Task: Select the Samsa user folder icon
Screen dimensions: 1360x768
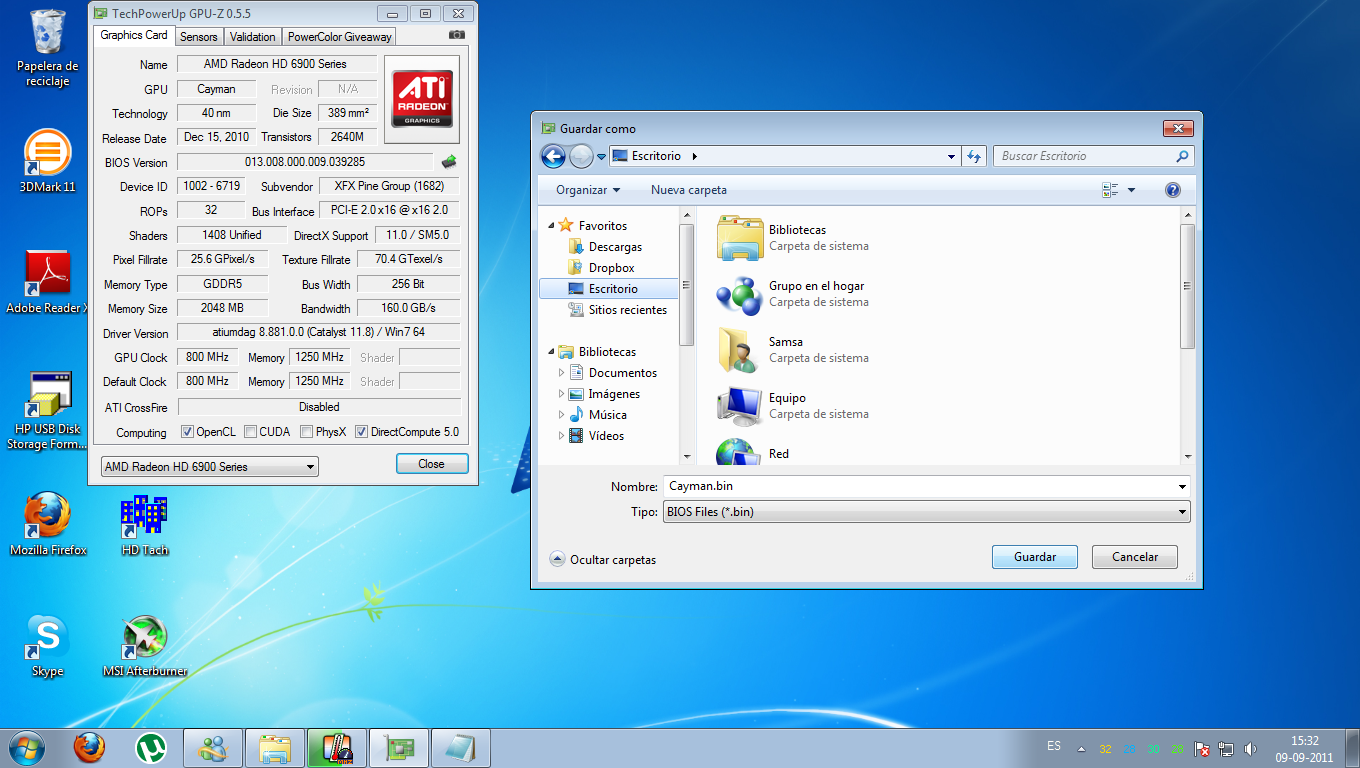Action: click(x=740, y=350)
